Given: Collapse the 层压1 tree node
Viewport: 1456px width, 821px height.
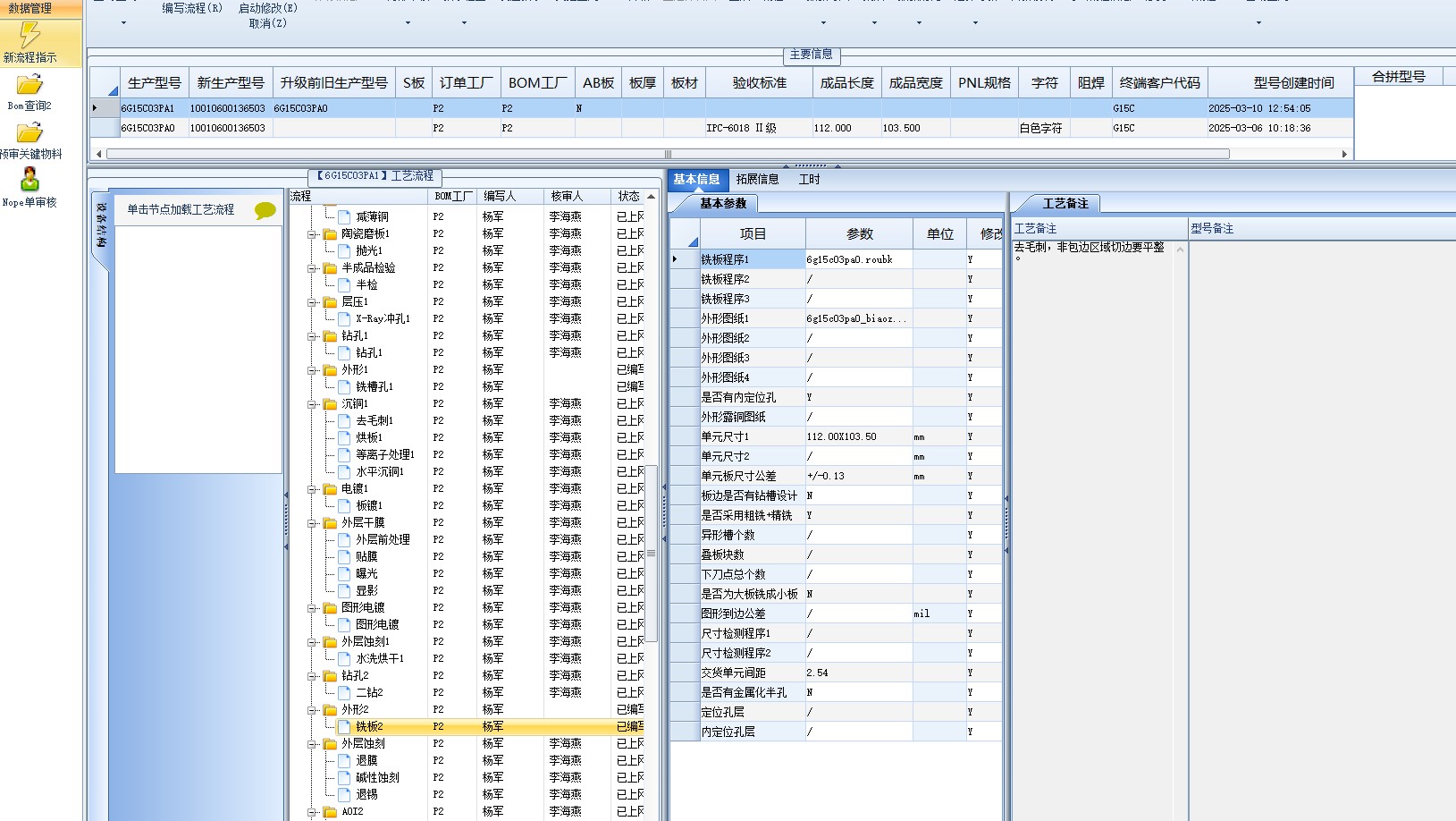Looking at the screenshot, I should click(x=313, y=302).
